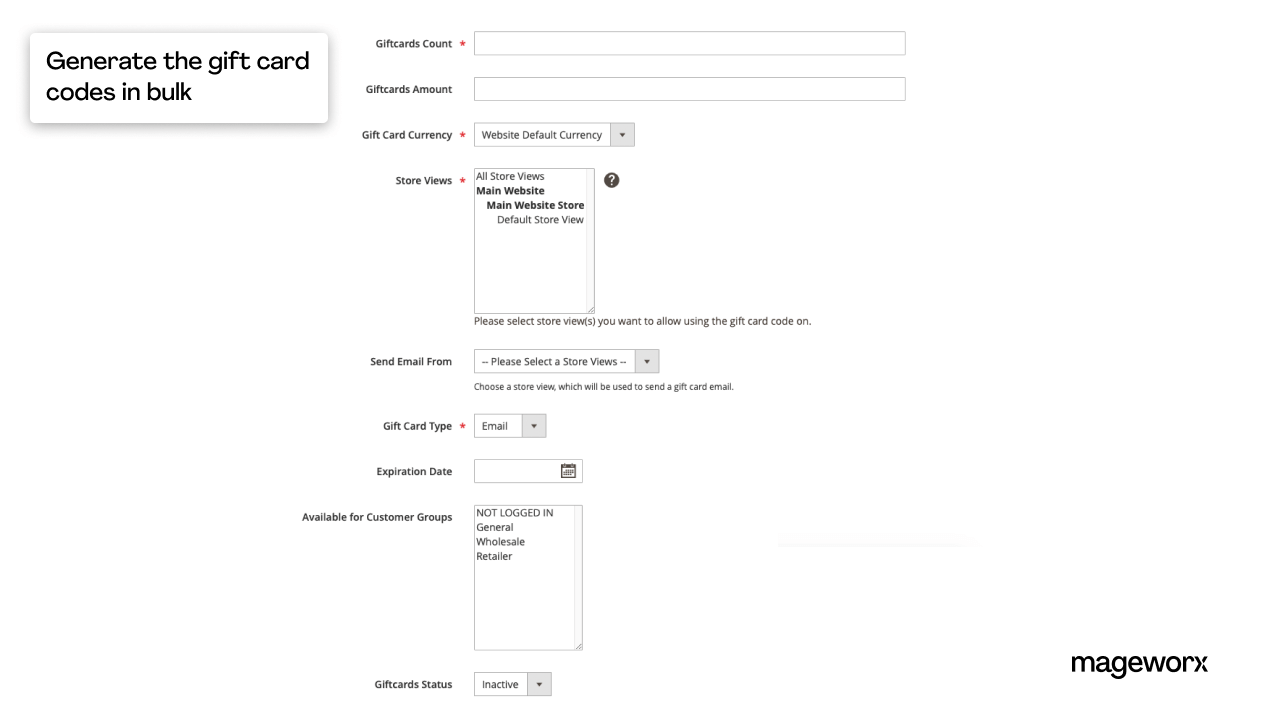The height and width of the screenshot is (728, 1288).
Task: Choose Main Website Store option
Action: (535, 205)
